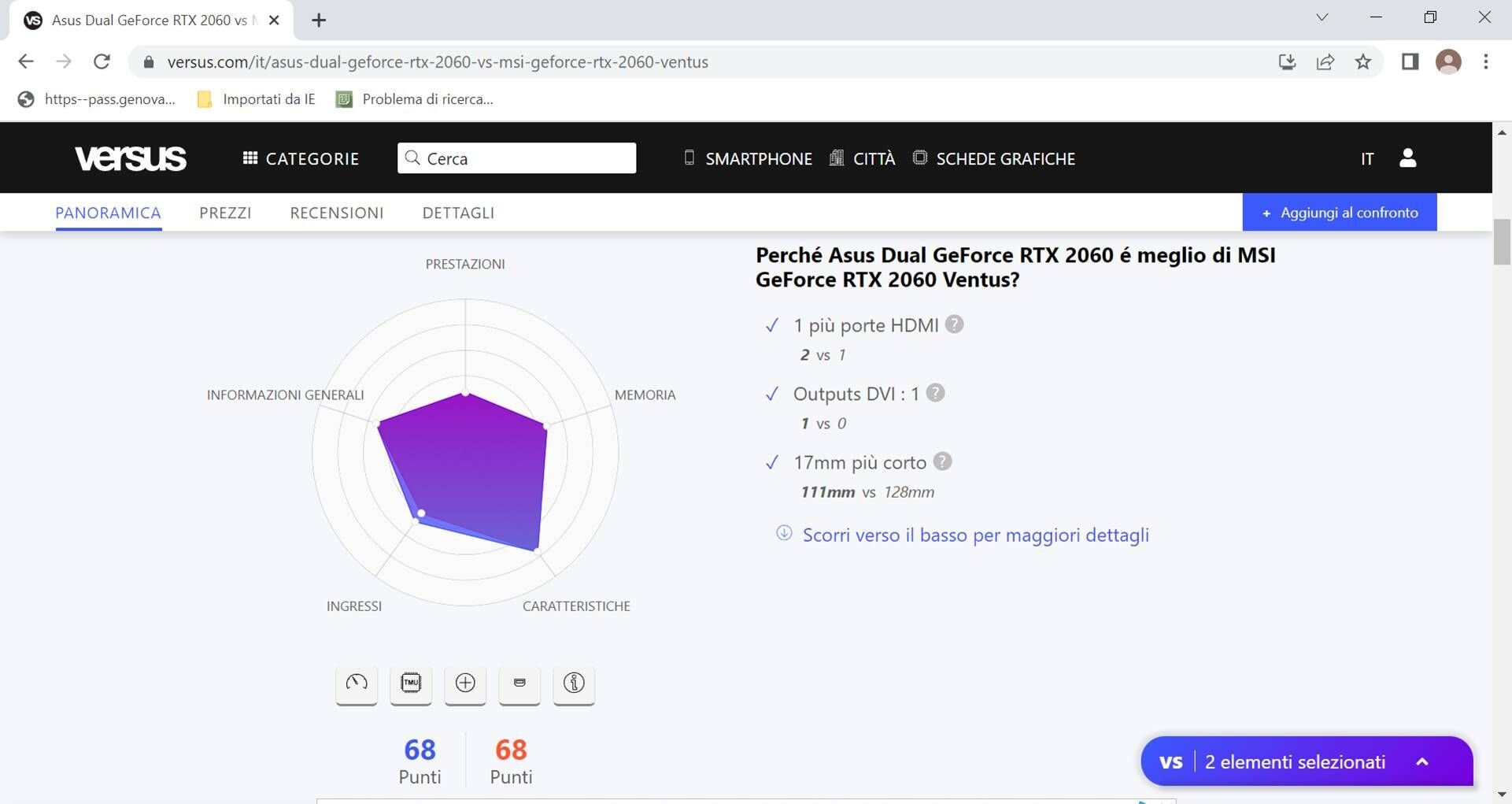This screenshot has width=1512, height=804.
Task: Expand the 2 elementi selezionati panel
Action: [x=1307, y=761]
